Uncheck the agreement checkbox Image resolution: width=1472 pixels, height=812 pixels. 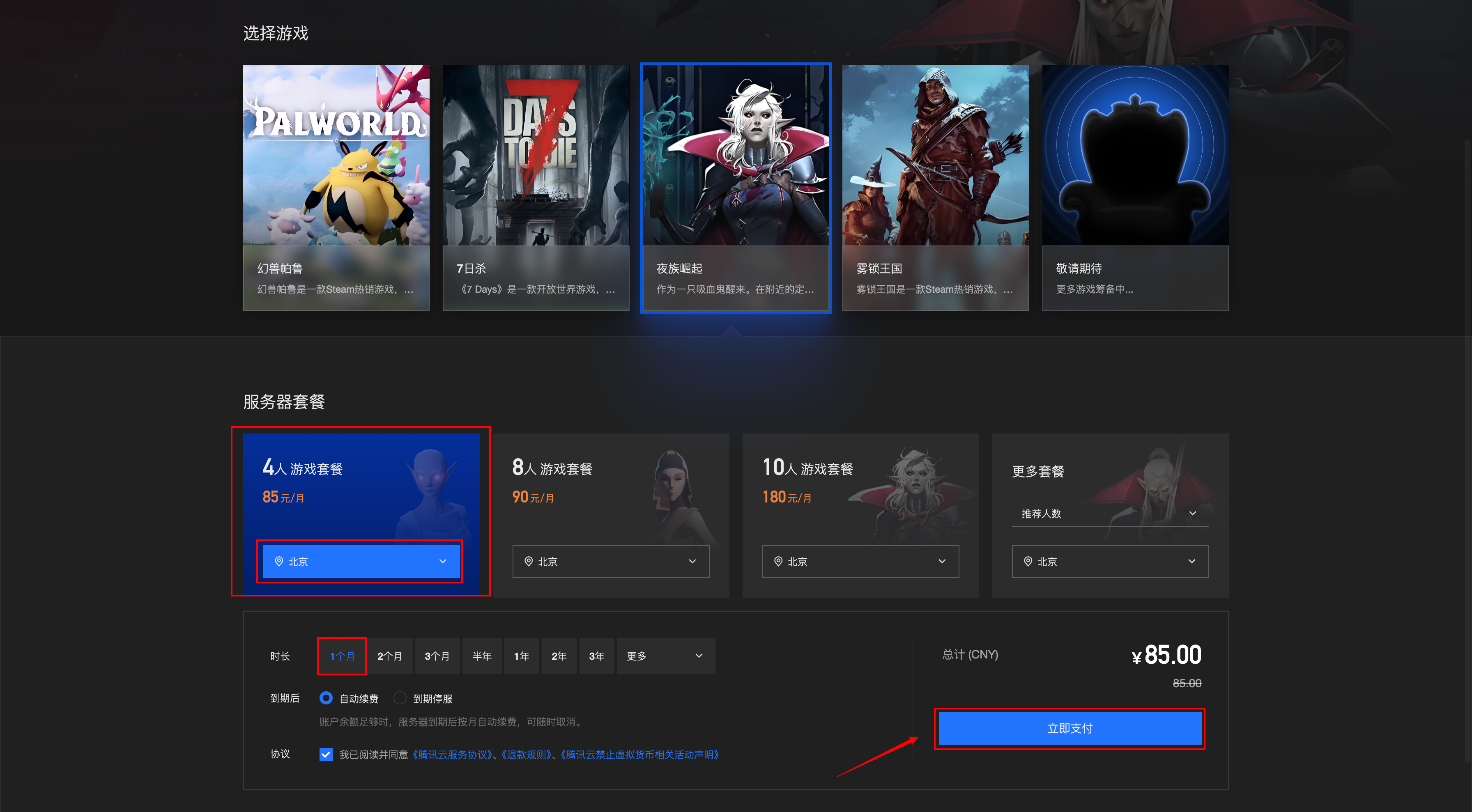click(x=326, y=755)
